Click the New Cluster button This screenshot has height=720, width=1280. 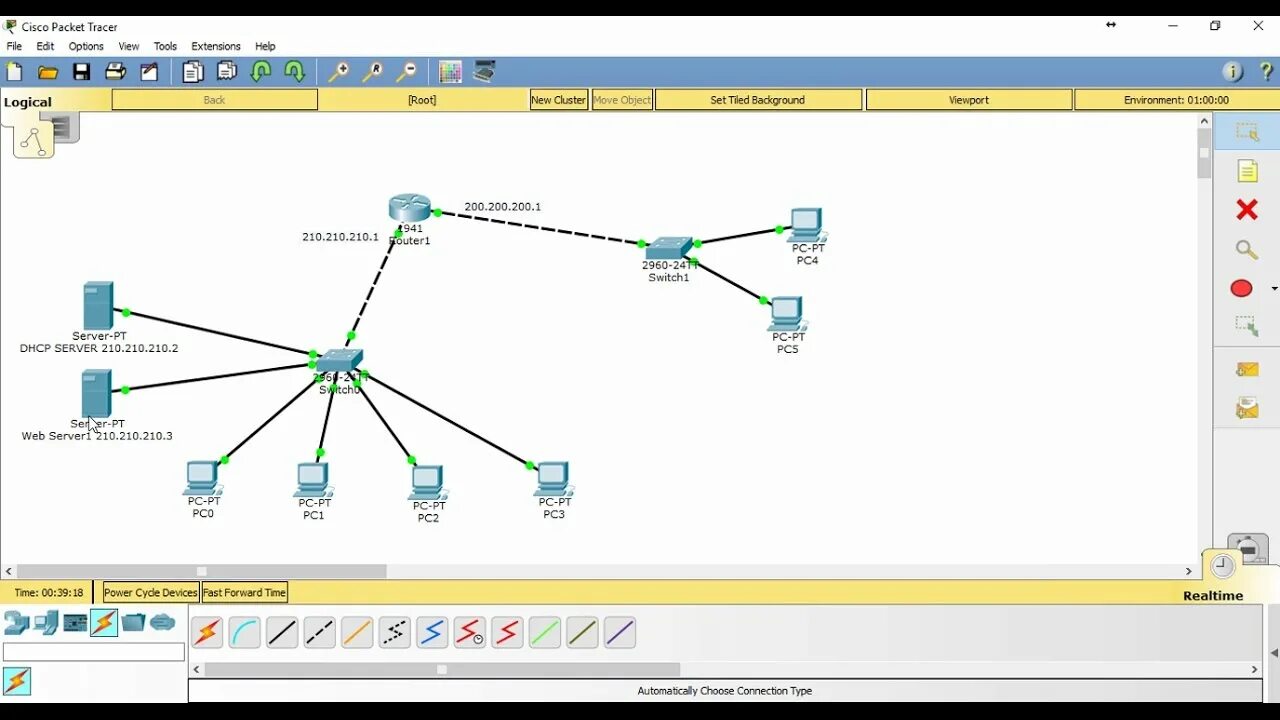558,100
